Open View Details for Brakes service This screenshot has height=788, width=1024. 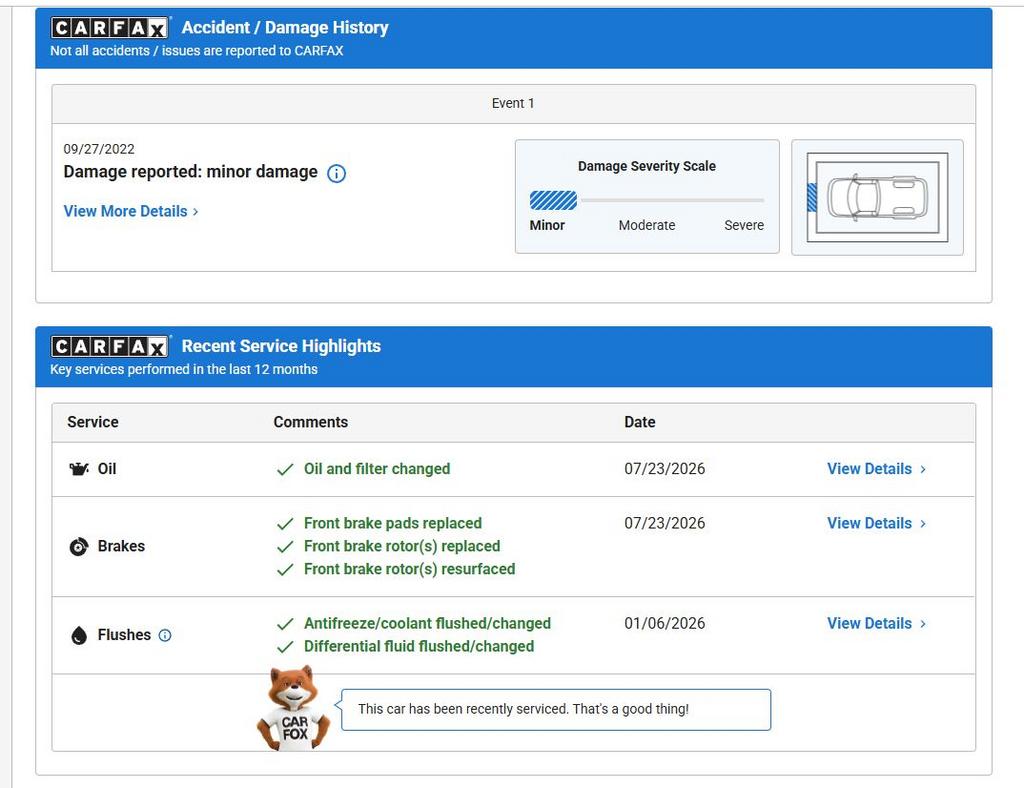(x=876, y=523)
